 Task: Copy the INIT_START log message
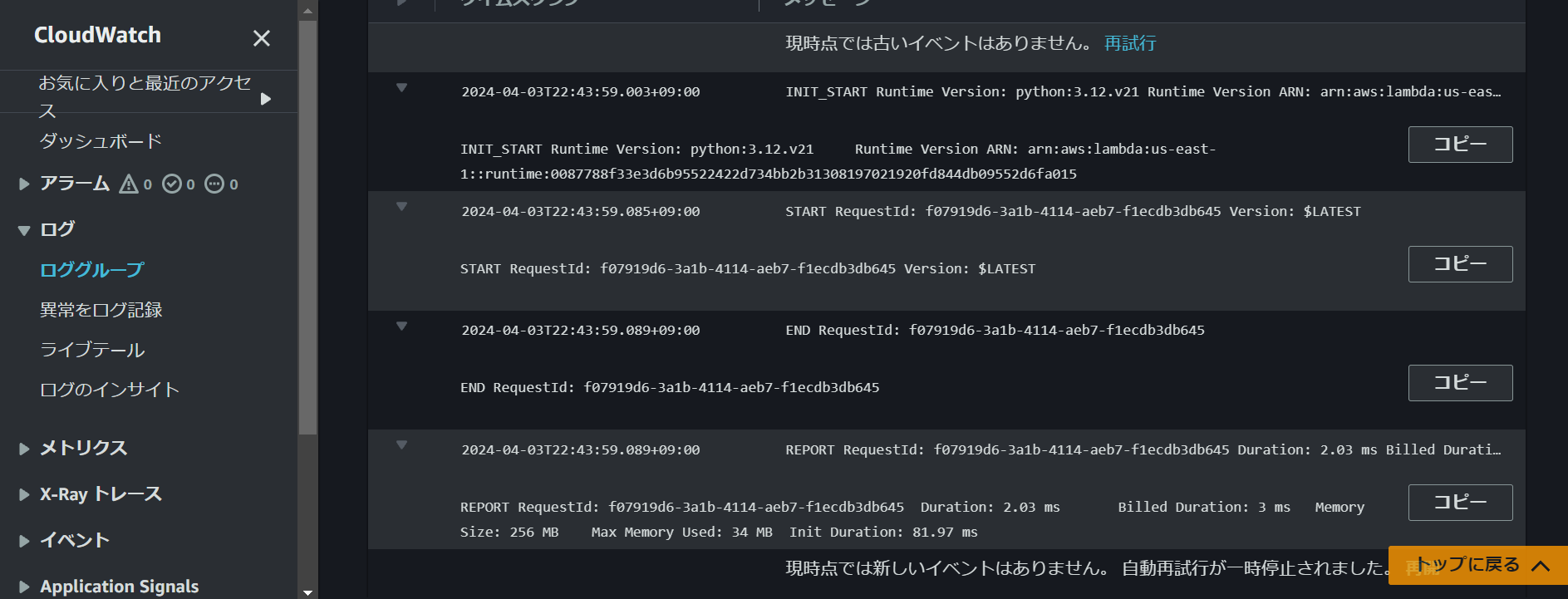[1460, 145]
